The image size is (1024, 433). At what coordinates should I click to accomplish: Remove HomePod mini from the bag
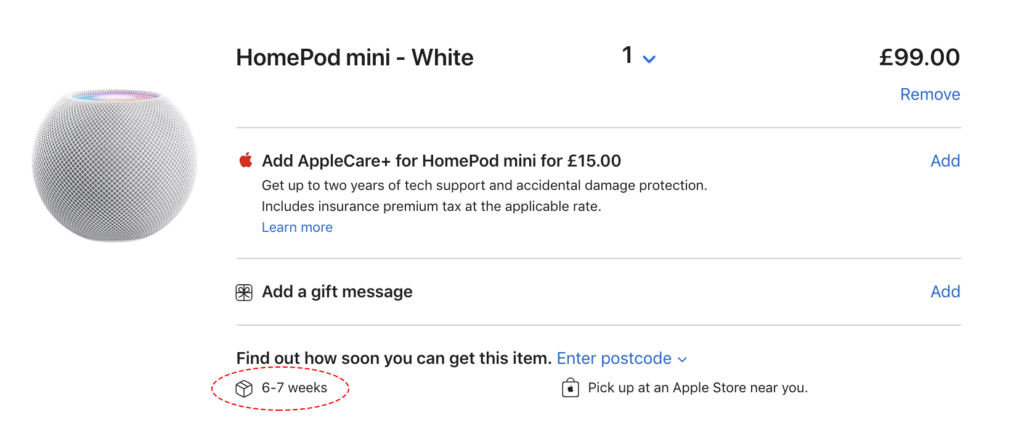(x=929, y=95)
